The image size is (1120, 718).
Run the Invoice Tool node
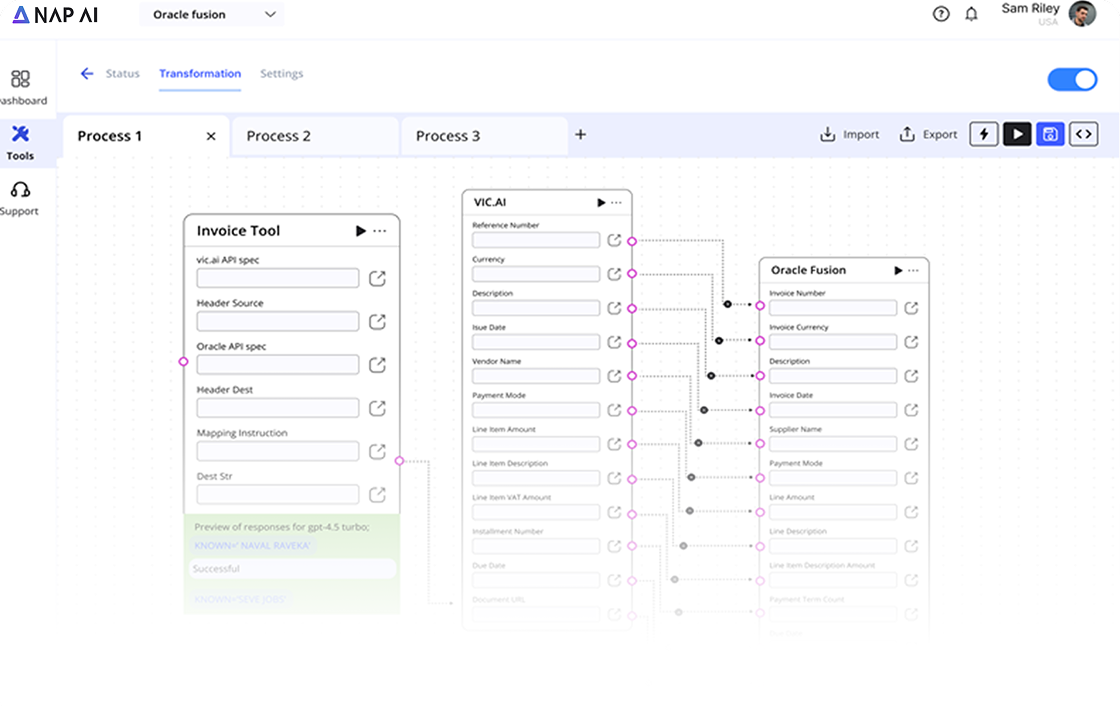click(361, 231)
